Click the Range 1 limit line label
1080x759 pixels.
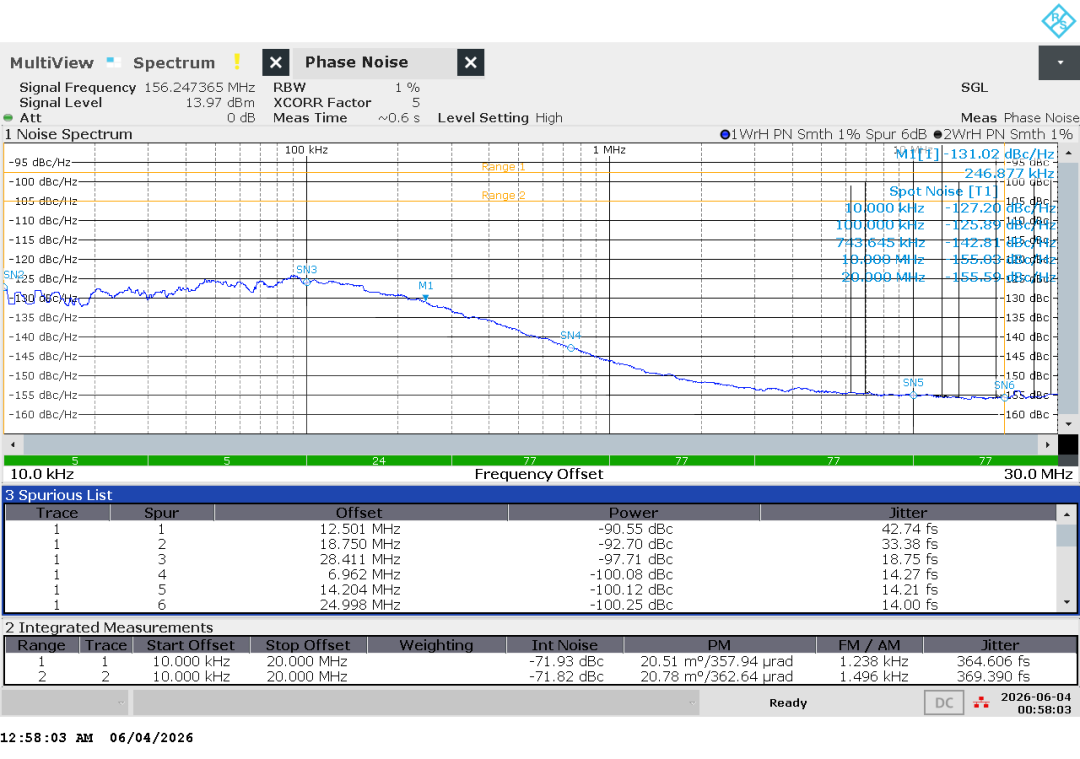point(503,167)
